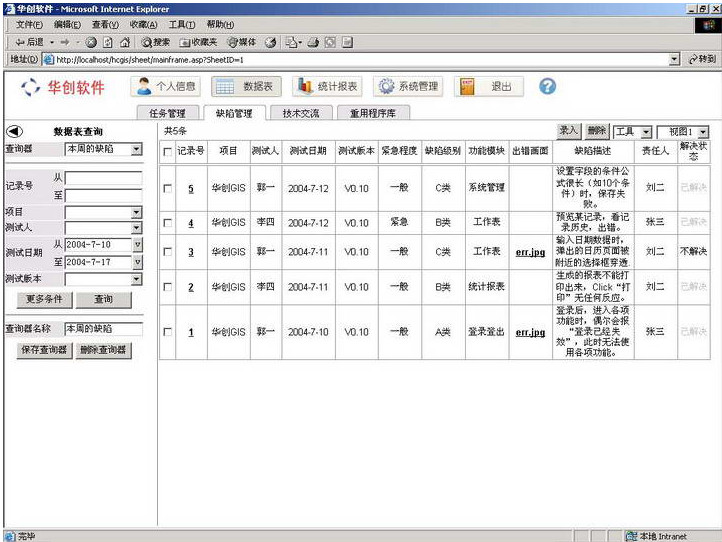Open the history icon in the toolbar

tap(271, 42)
